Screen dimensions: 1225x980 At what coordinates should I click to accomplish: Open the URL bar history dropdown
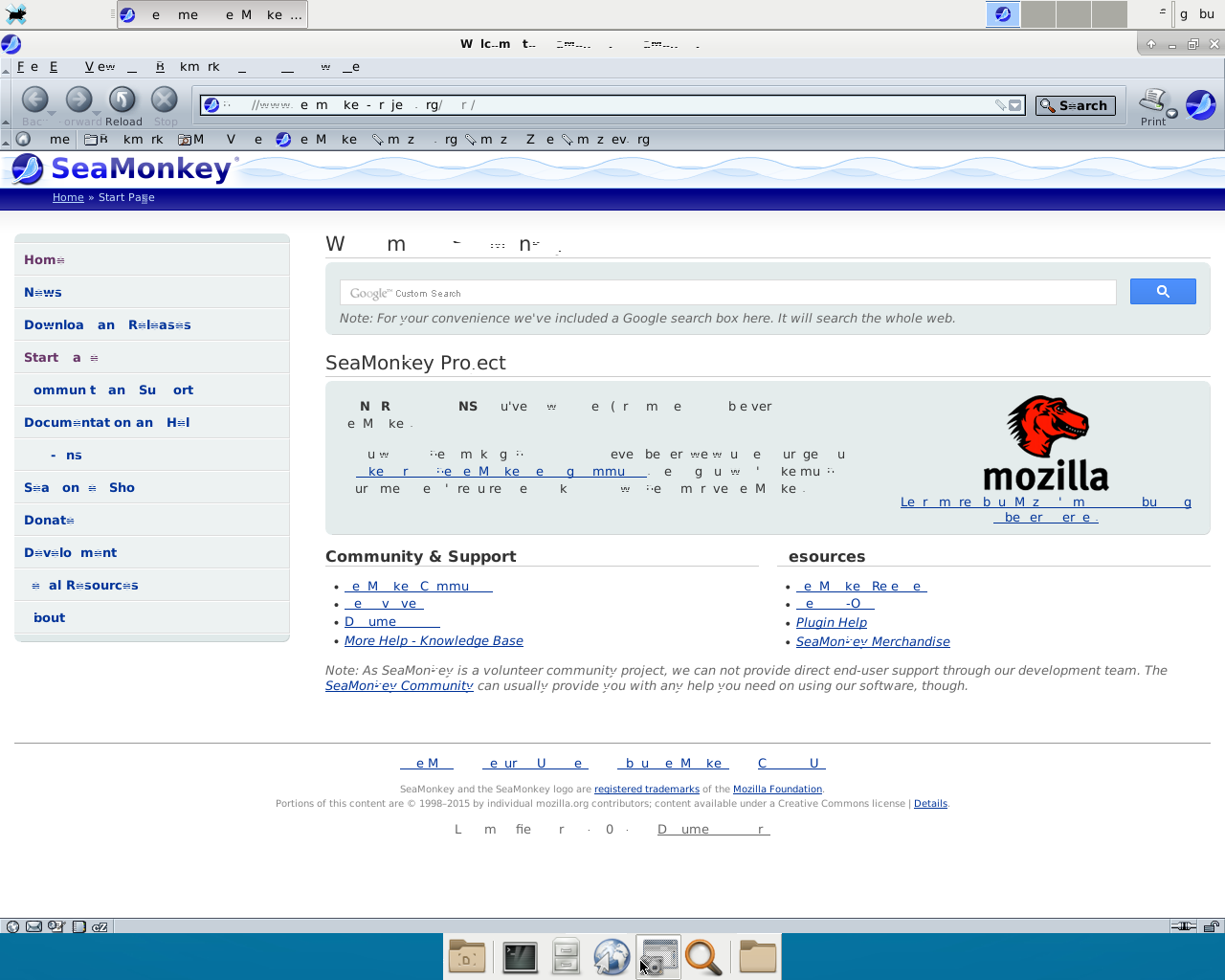(1015, 105)
